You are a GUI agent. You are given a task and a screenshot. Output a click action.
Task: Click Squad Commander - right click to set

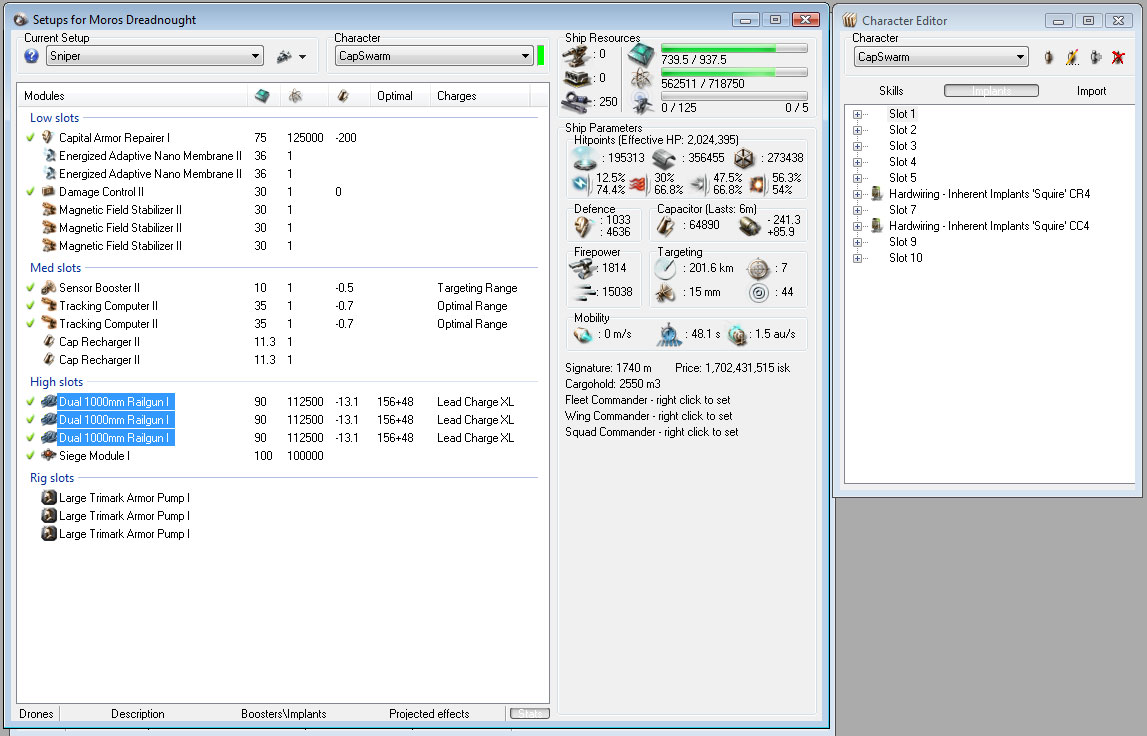coord(651,432)
